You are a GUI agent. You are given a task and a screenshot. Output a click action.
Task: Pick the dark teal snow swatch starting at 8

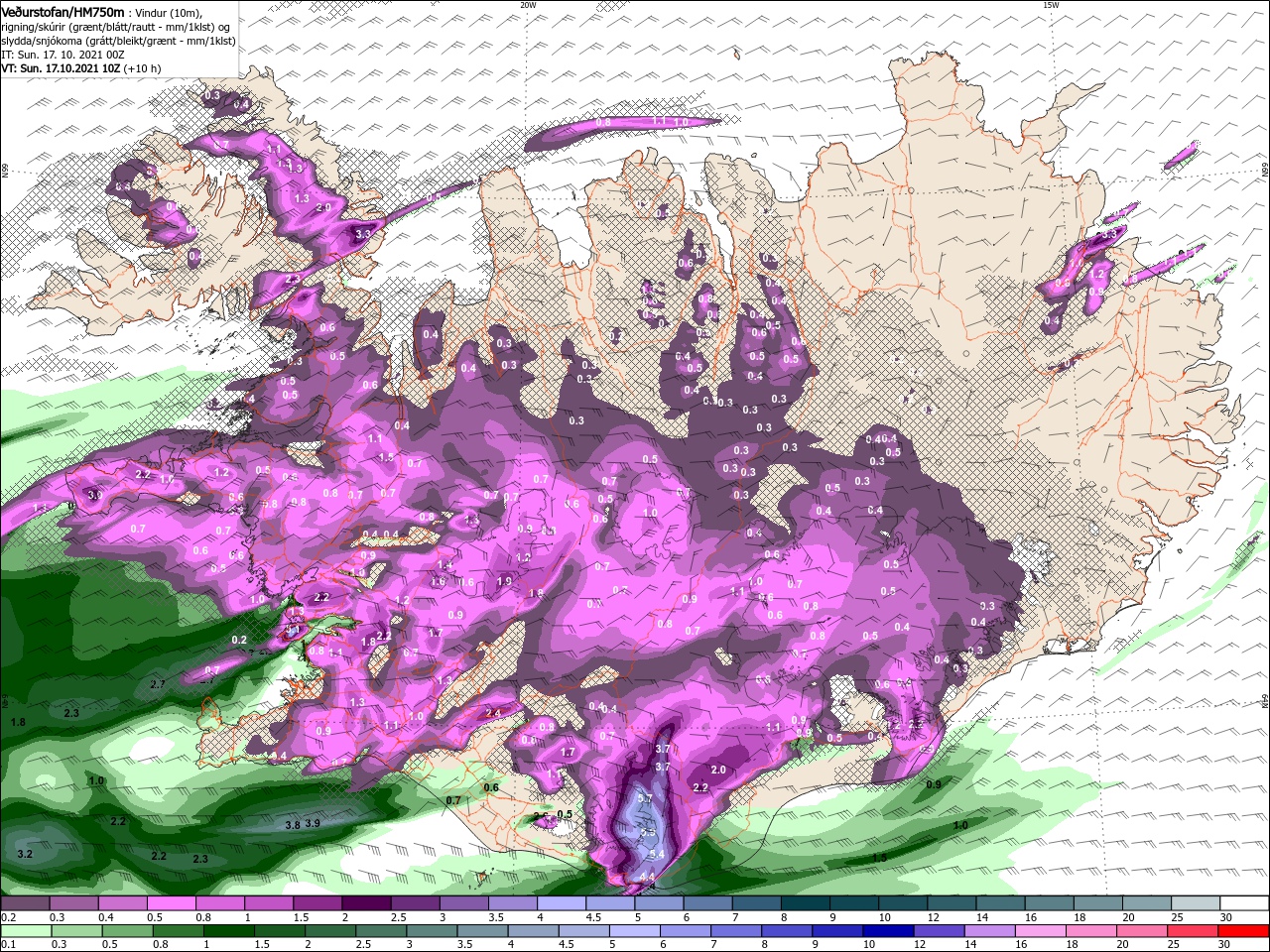(x=806, y=903)
